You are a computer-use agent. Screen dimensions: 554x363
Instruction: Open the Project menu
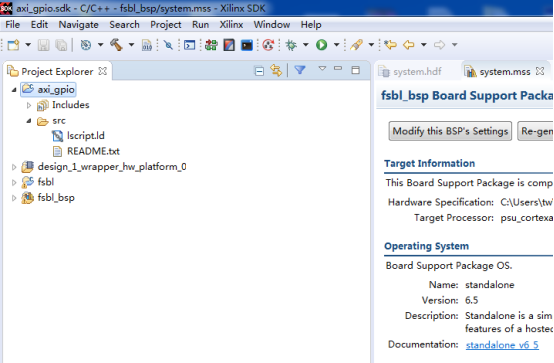pos(166,25)
